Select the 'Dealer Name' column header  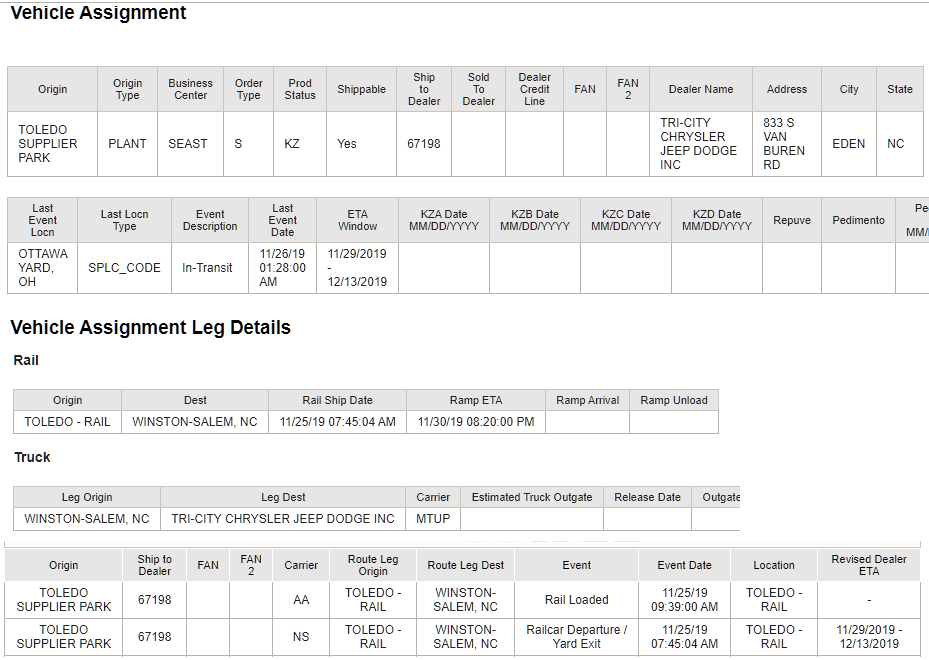(x=701, y=89)
